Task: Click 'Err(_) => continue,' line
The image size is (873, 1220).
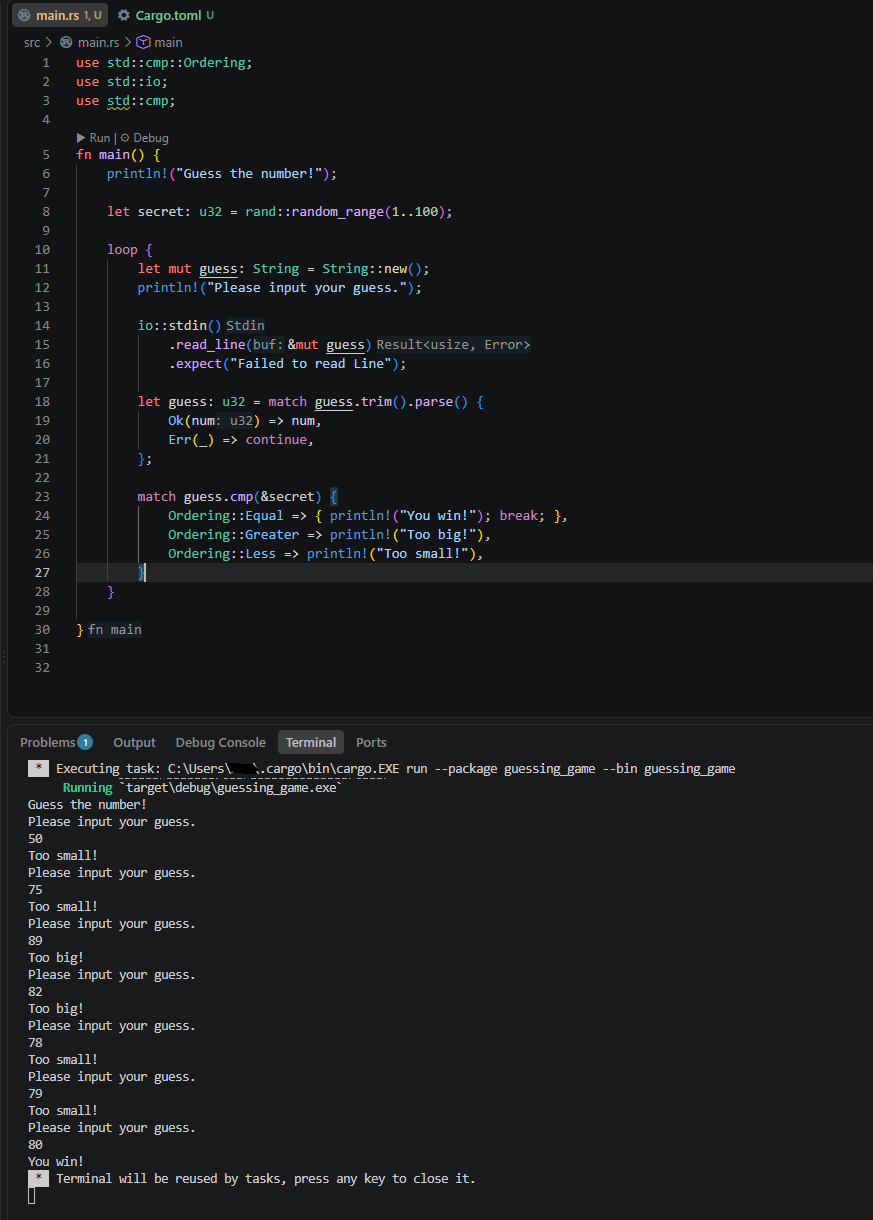Action: pos(241,440)
